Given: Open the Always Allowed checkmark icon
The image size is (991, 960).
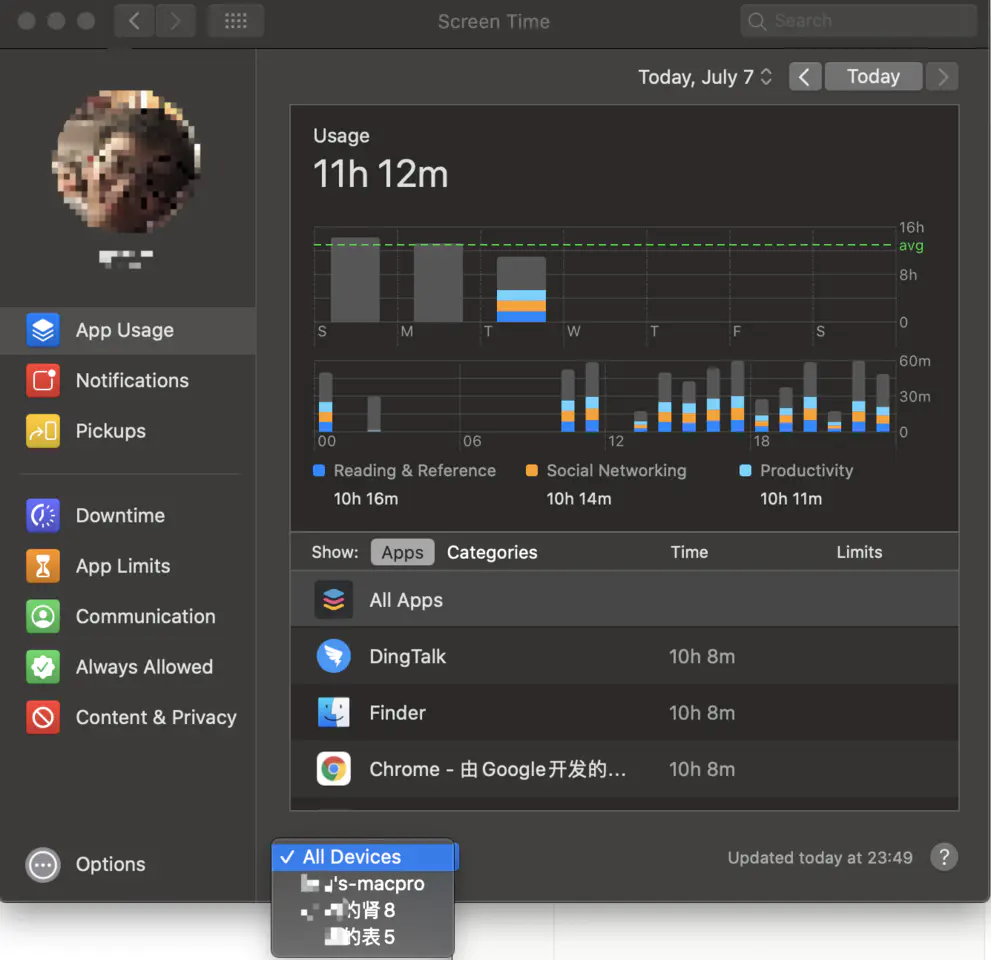Looking at the screenshot, I should (x=43, y=667).
